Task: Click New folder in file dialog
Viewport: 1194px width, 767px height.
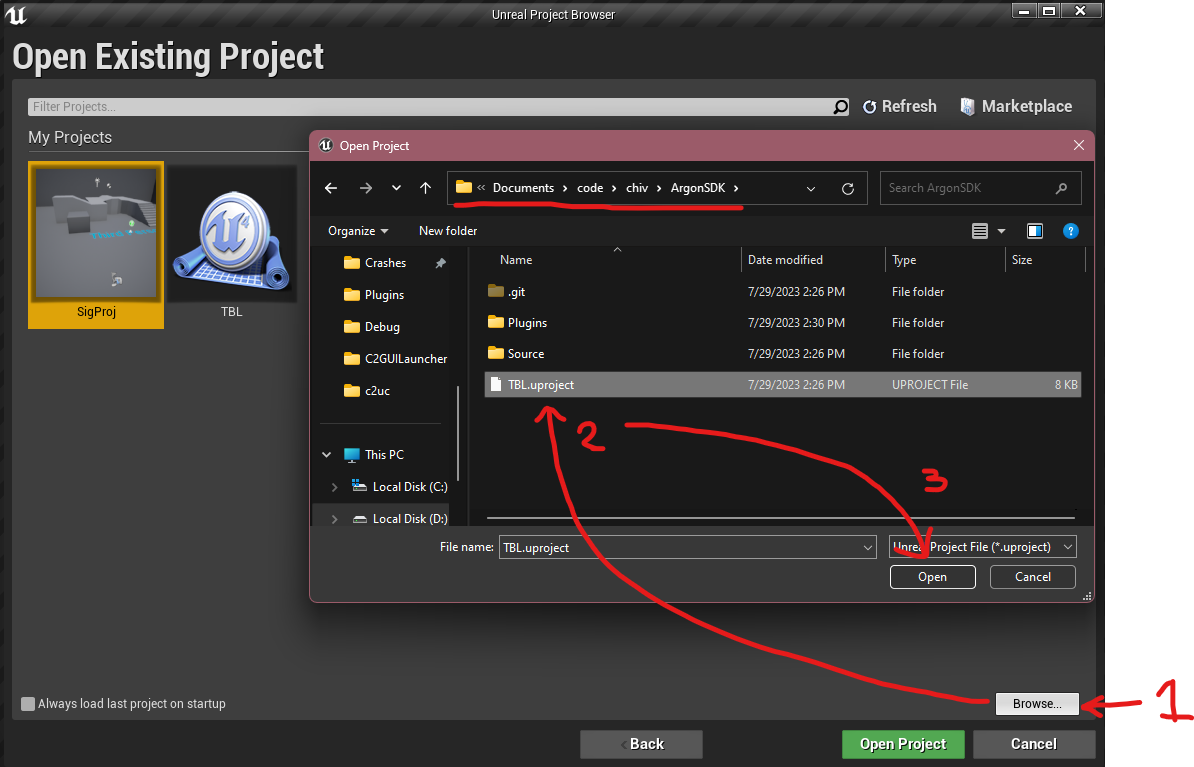Action: tap(448, 231)
